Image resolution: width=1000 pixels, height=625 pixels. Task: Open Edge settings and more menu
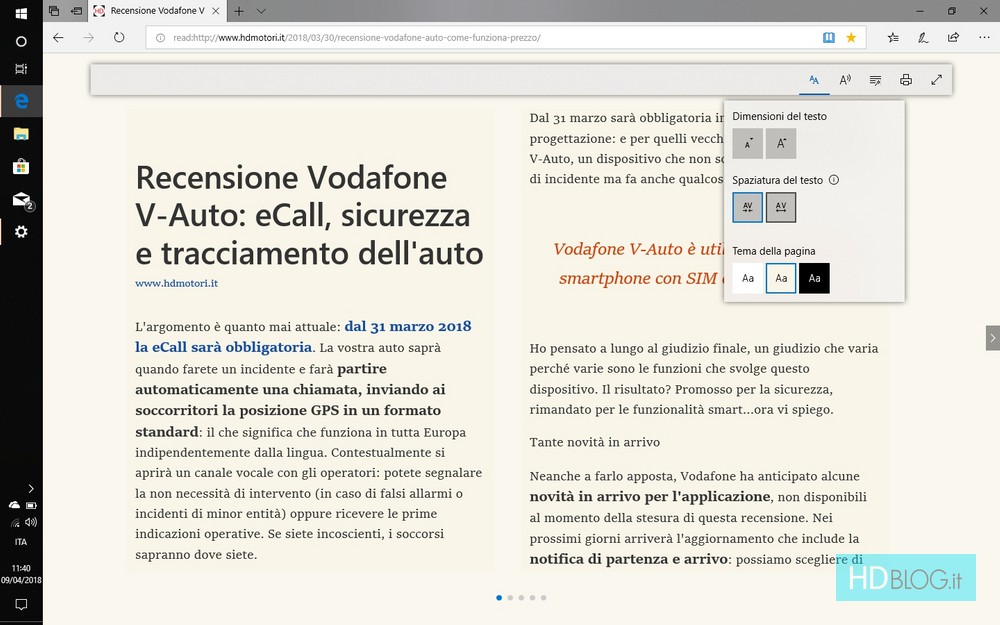tap(984, 38)
